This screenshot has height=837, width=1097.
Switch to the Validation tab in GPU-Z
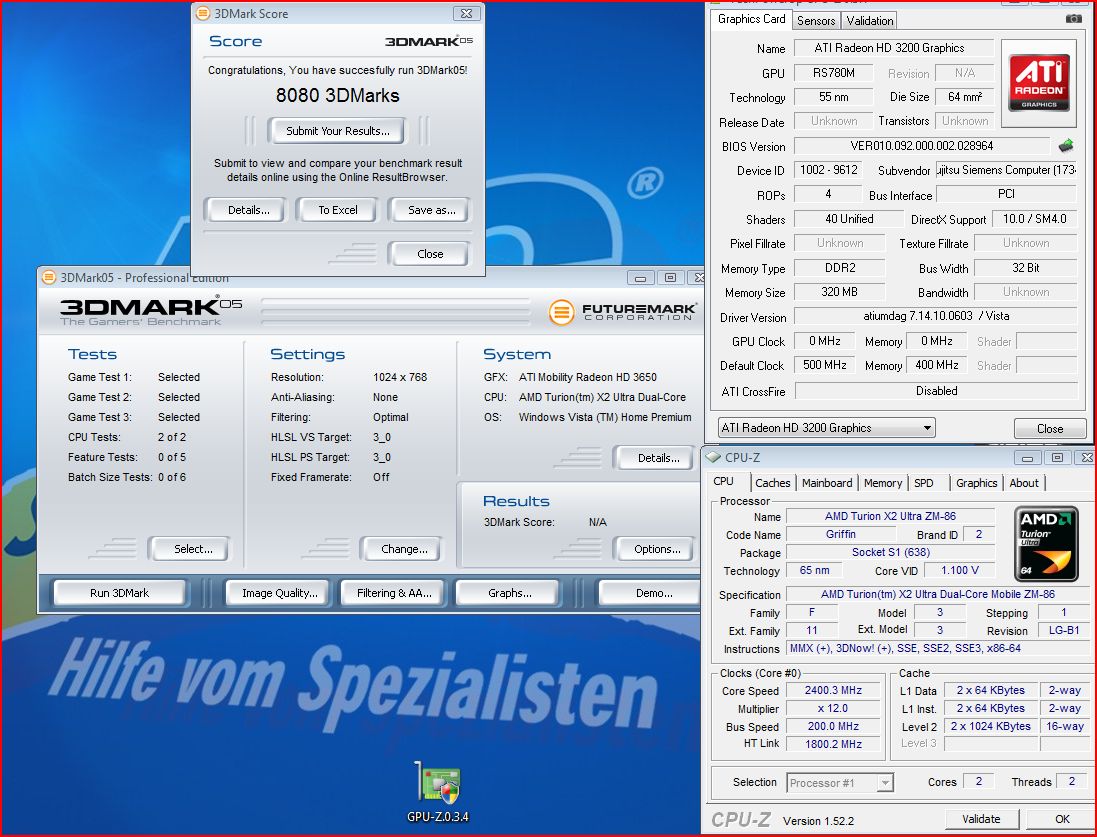870,20
